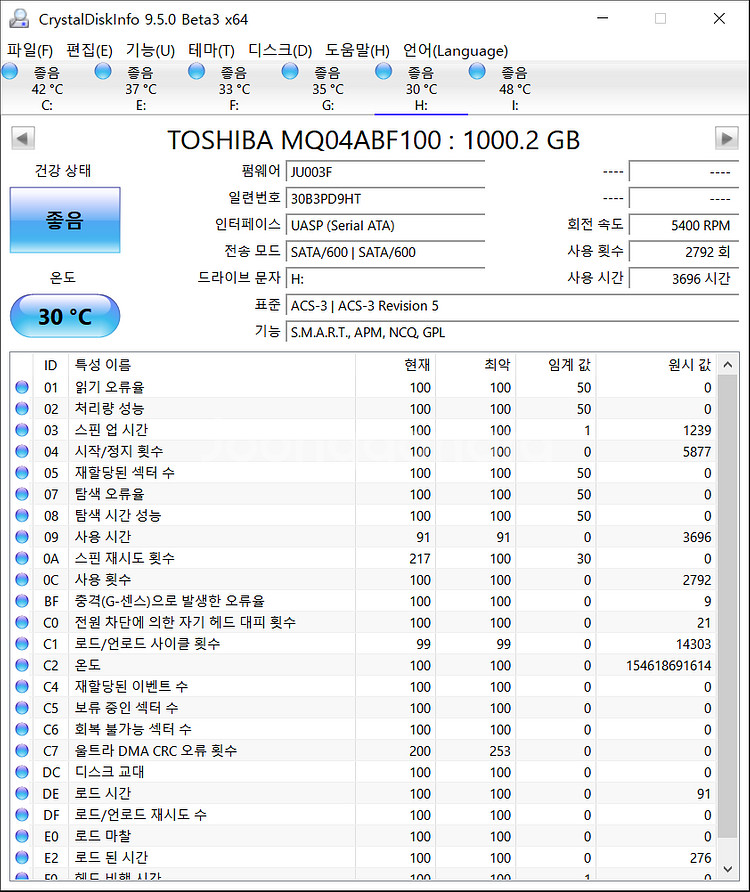Click the standard field ACS-3 Revision 5
The width and height of the screenshot is (750, 892).
[x=512, y=306]
